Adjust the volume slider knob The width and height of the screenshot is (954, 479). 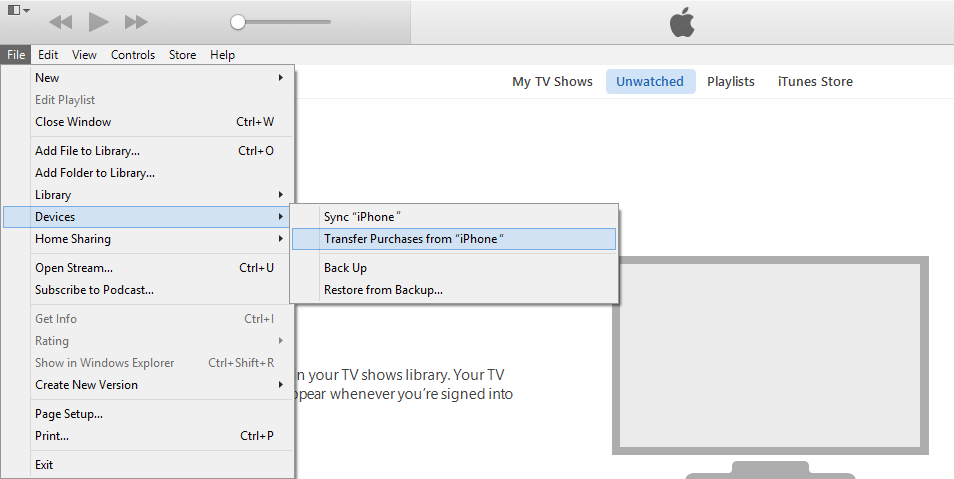(238, 23)
